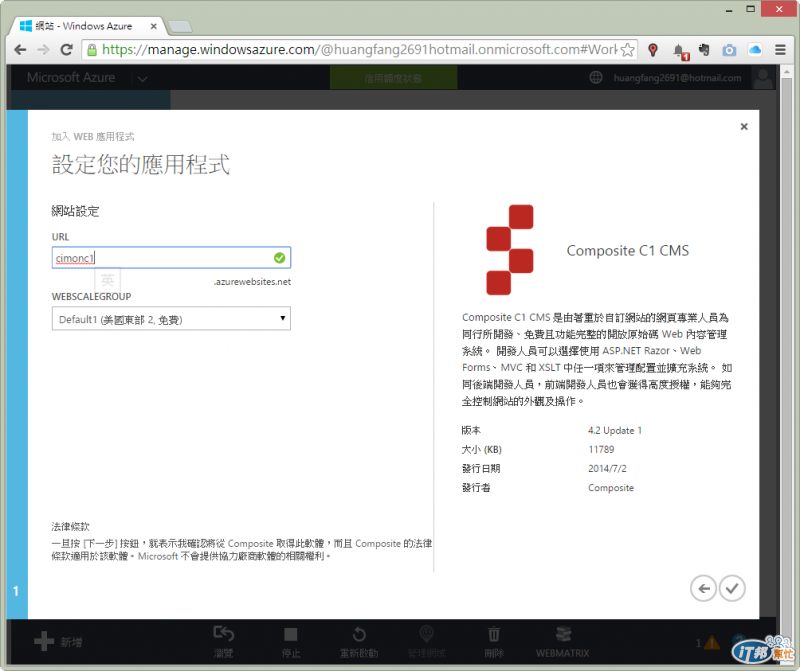Select the 網站 - Windows Azure browser tab
800x671 pixels.
click(87, 26)
